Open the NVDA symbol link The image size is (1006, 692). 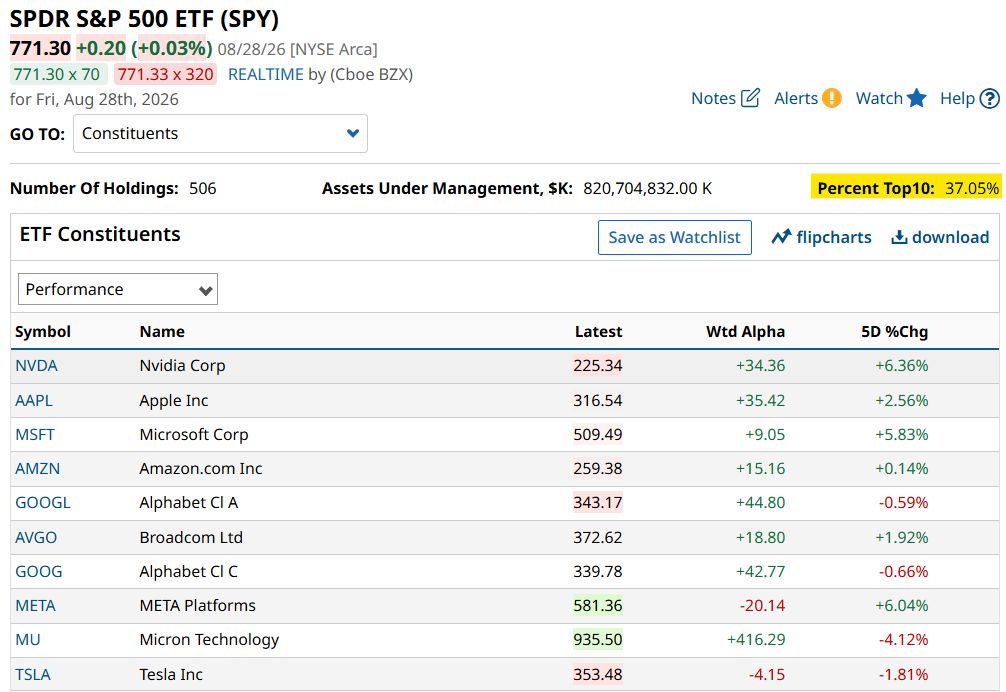(x=37, y=366)
